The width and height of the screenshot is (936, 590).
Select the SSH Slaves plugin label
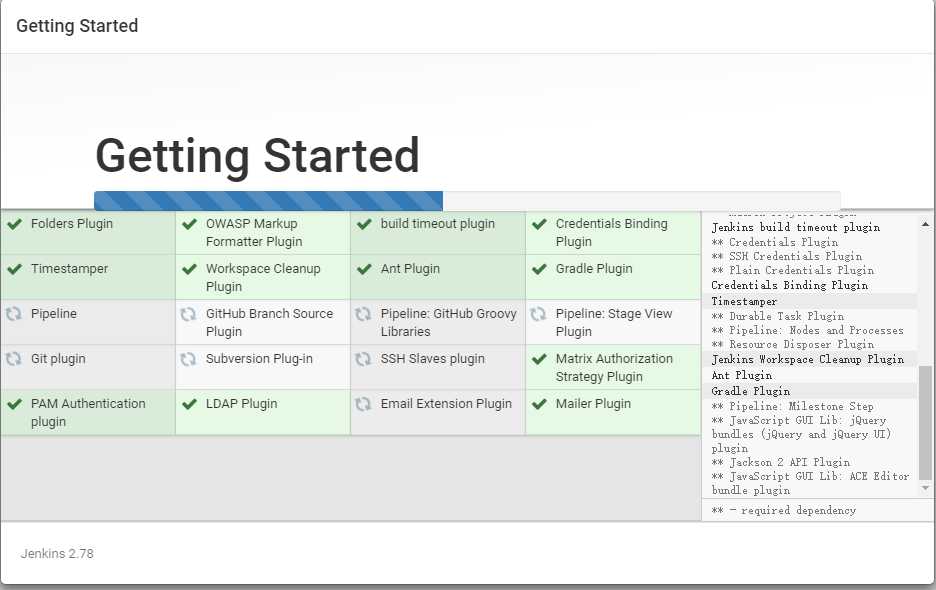click(433, 359)
